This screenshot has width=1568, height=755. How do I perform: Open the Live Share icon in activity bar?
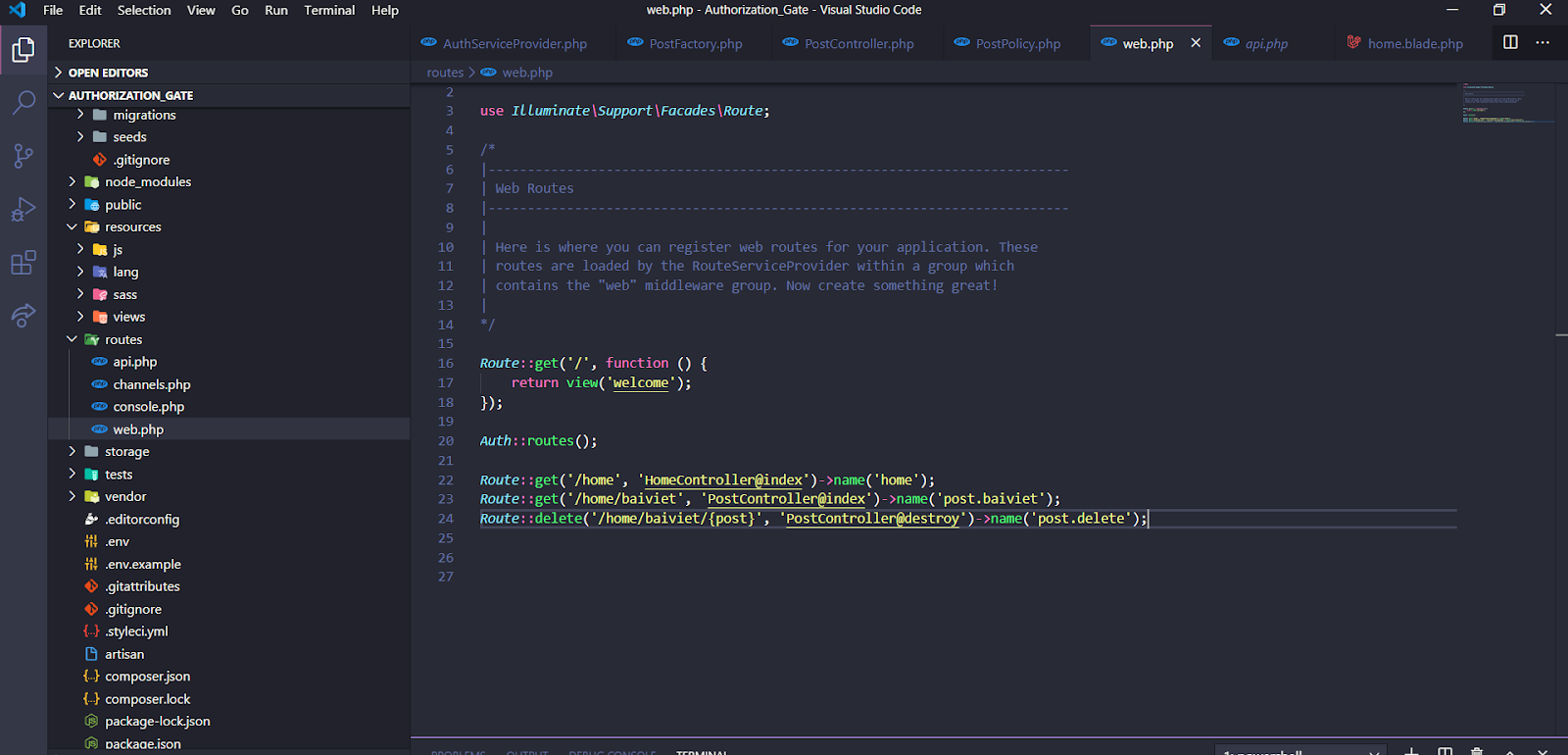(x=24, y=315)
